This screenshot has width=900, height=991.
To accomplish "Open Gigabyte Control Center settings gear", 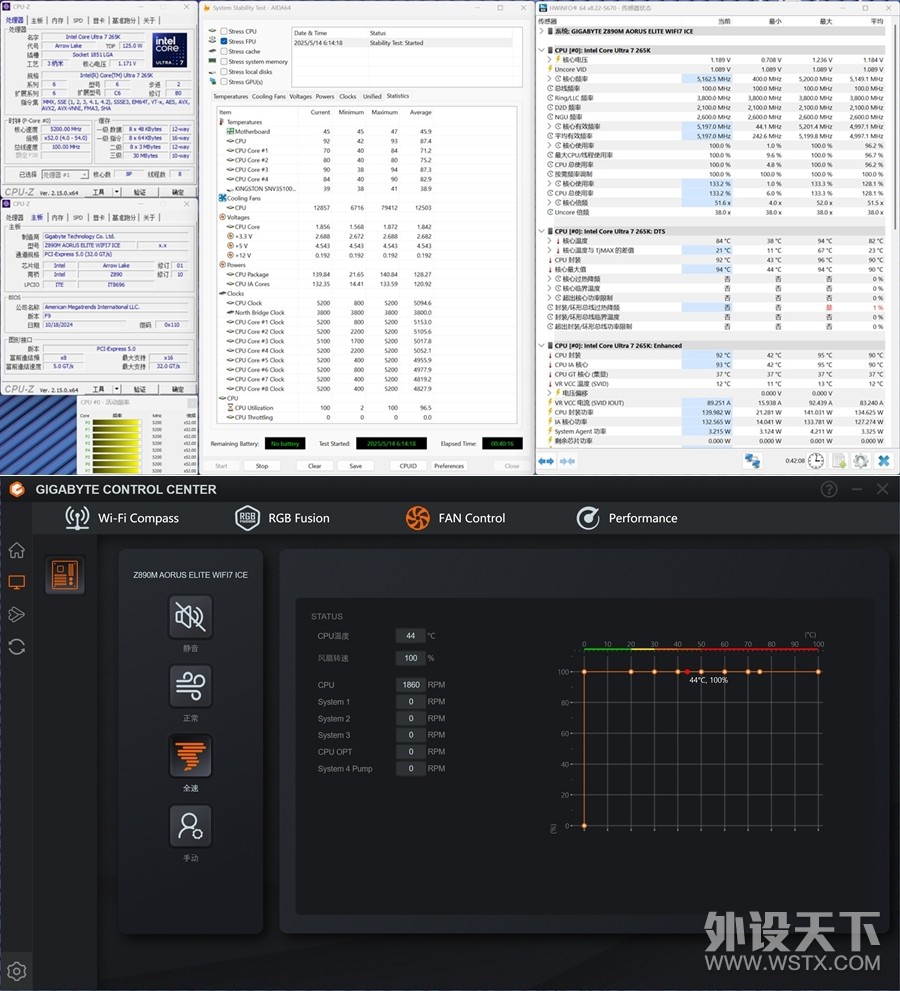I will click(17, 970).
